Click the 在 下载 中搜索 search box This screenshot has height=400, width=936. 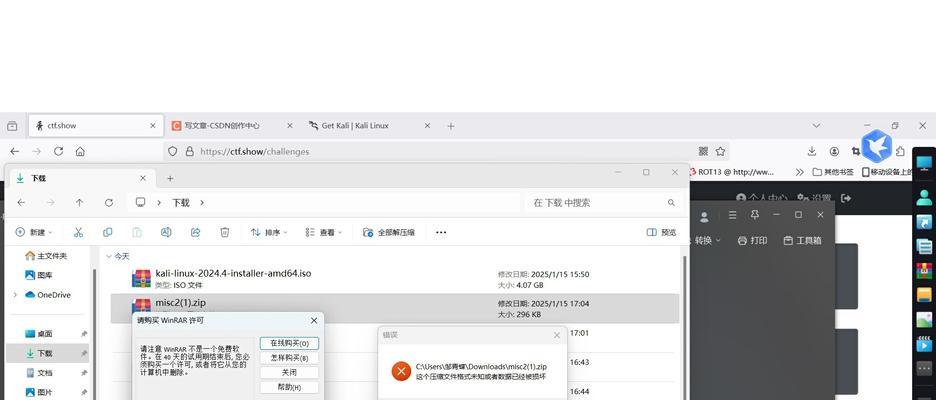pyautogui.click(x=603, y=203)
